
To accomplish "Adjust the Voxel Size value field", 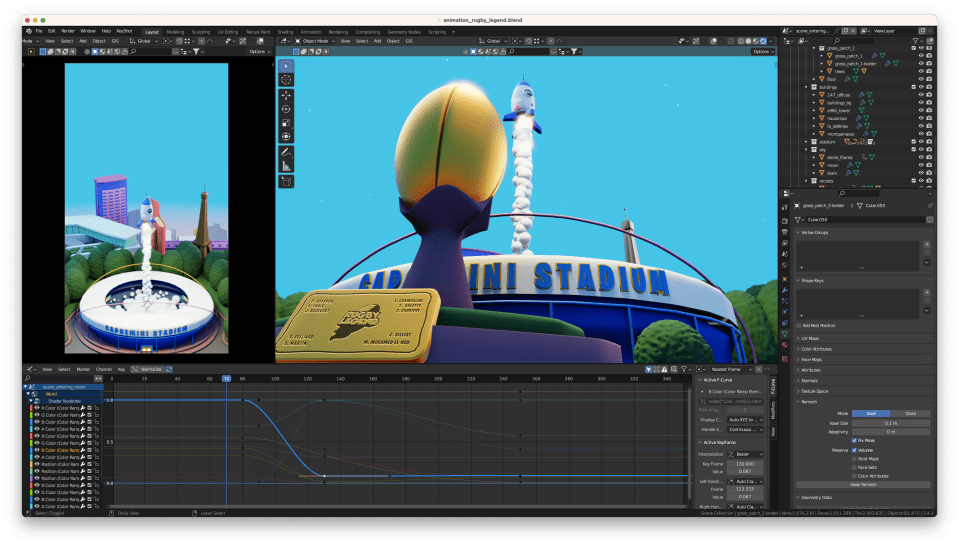I will tap(890, 423).
